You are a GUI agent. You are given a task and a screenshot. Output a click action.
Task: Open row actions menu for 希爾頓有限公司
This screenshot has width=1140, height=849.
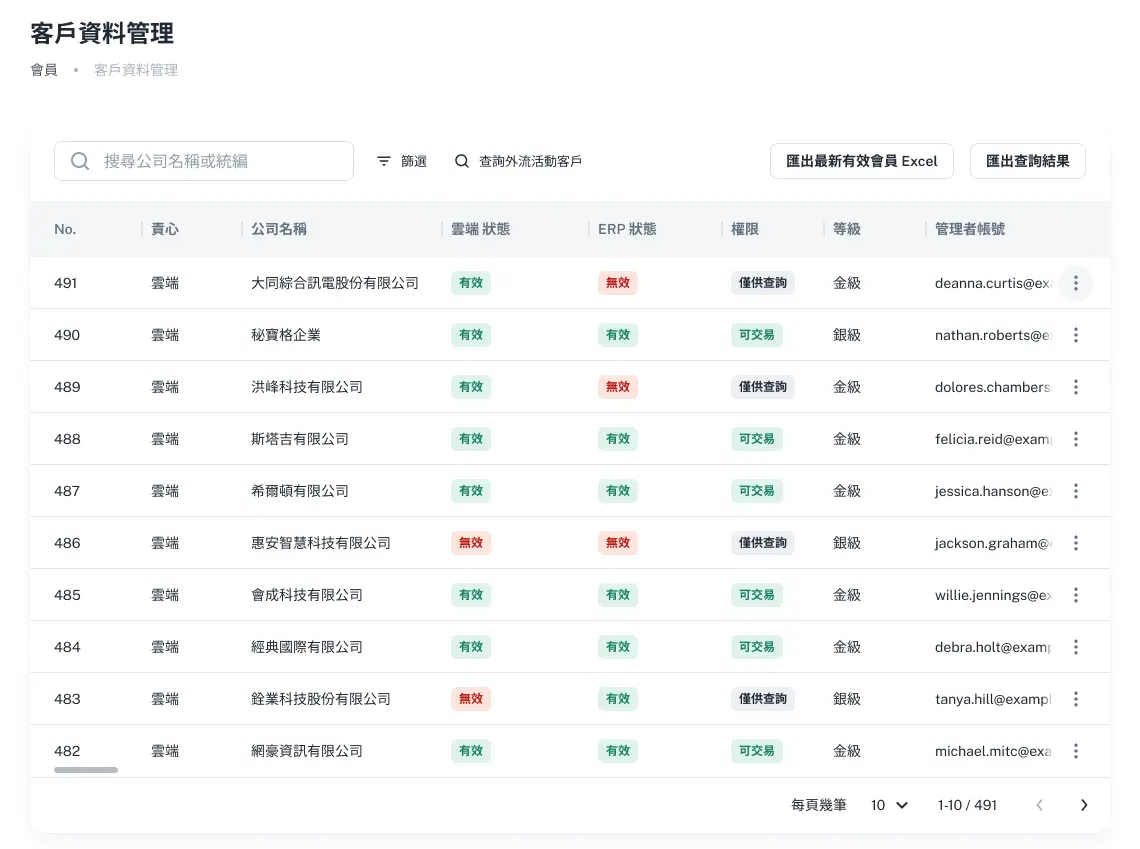click(x=1075, y=491)
